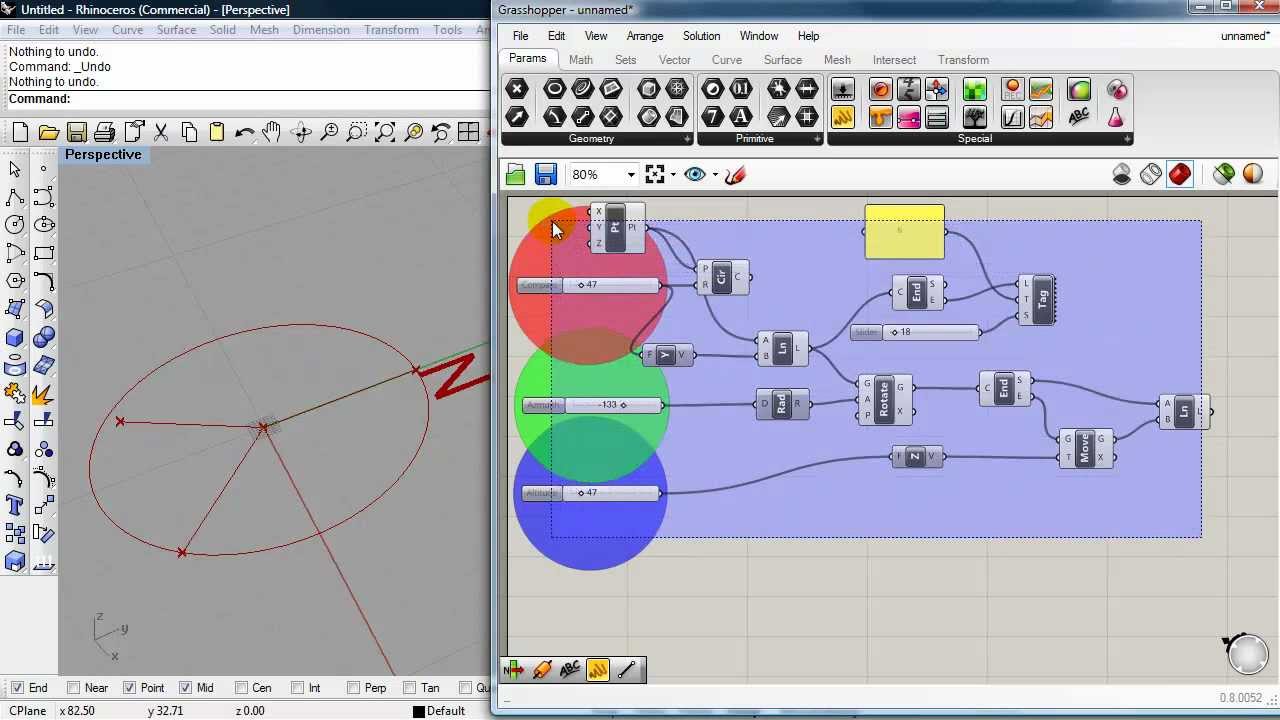Click the Gradient icon in Special panel
1280x720 pixels.
pyautogui.click(x=908, y=117)
